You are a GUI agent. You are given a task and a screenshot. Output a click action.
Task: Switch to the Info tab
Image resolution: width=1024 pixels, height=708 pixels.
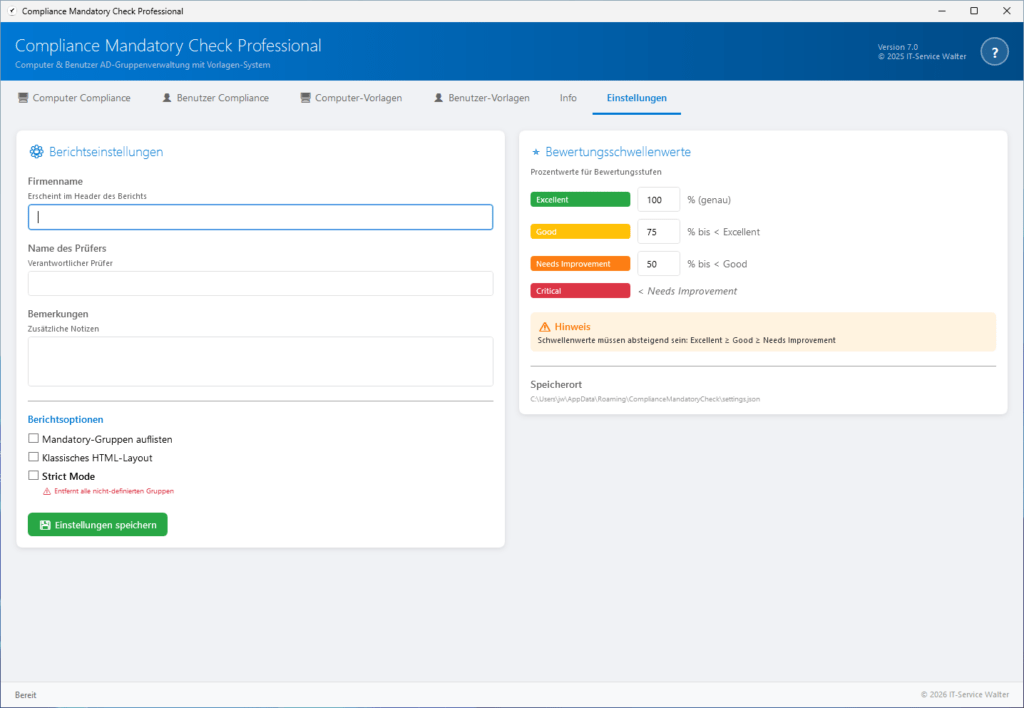tap(568, 97)
